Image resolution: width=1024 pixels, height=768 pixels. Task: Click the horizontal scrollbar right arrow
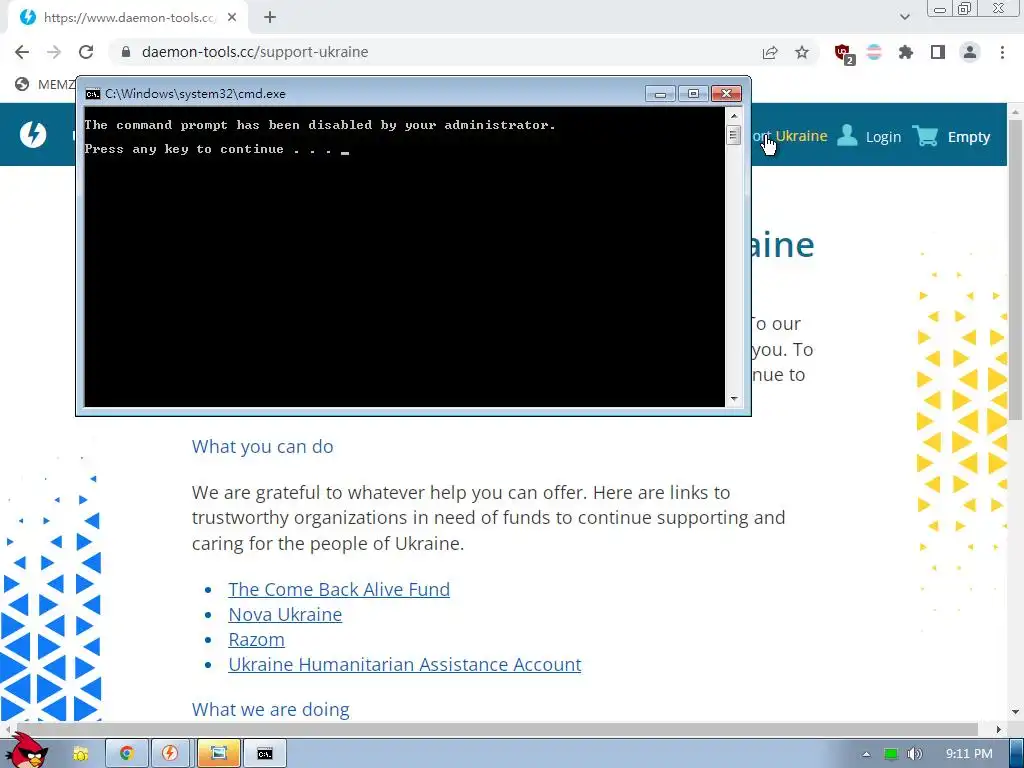click(999, 728)
